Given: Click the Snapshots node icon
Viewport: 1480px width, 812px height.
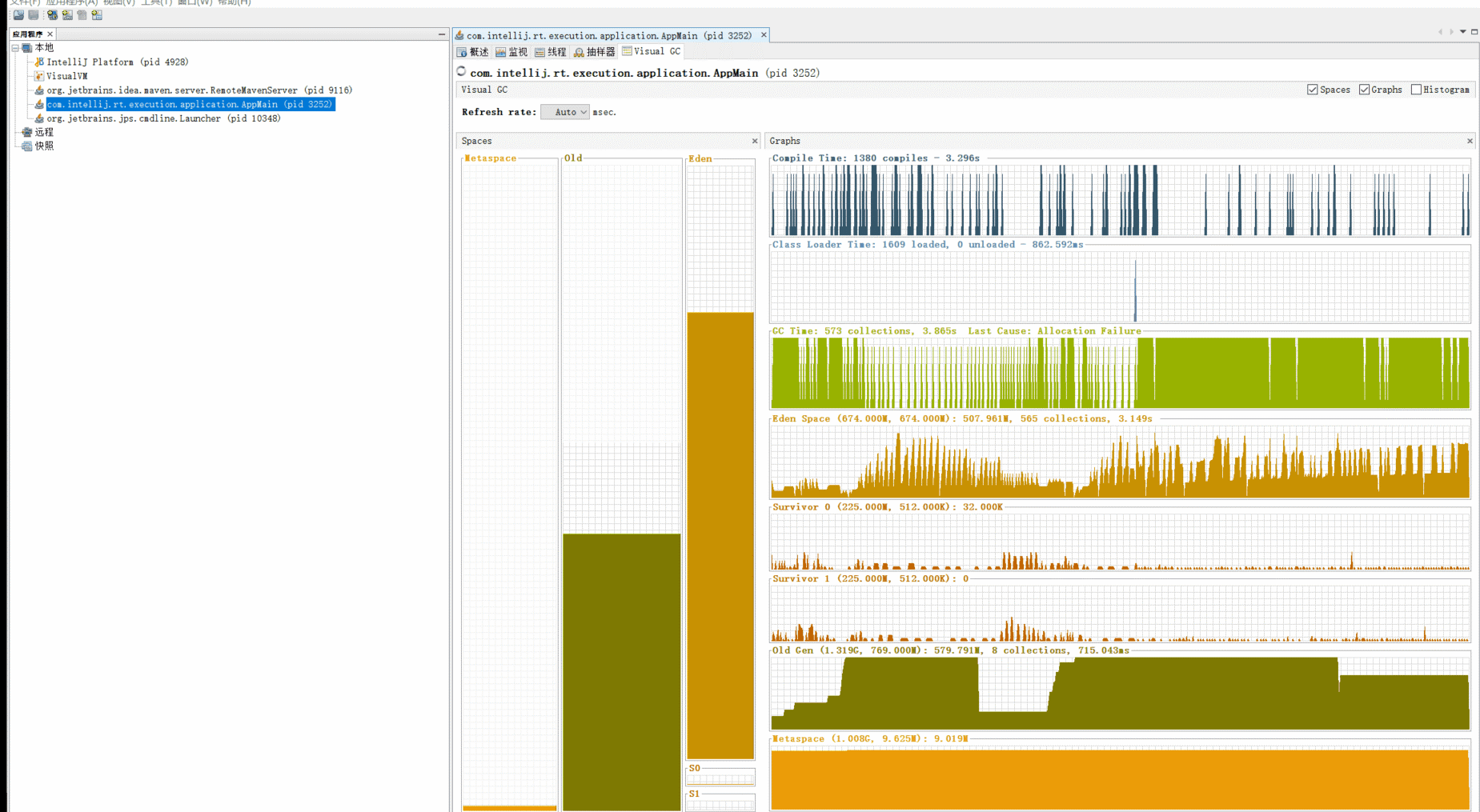Looking at the screenshot, I should tap(27, 146).
